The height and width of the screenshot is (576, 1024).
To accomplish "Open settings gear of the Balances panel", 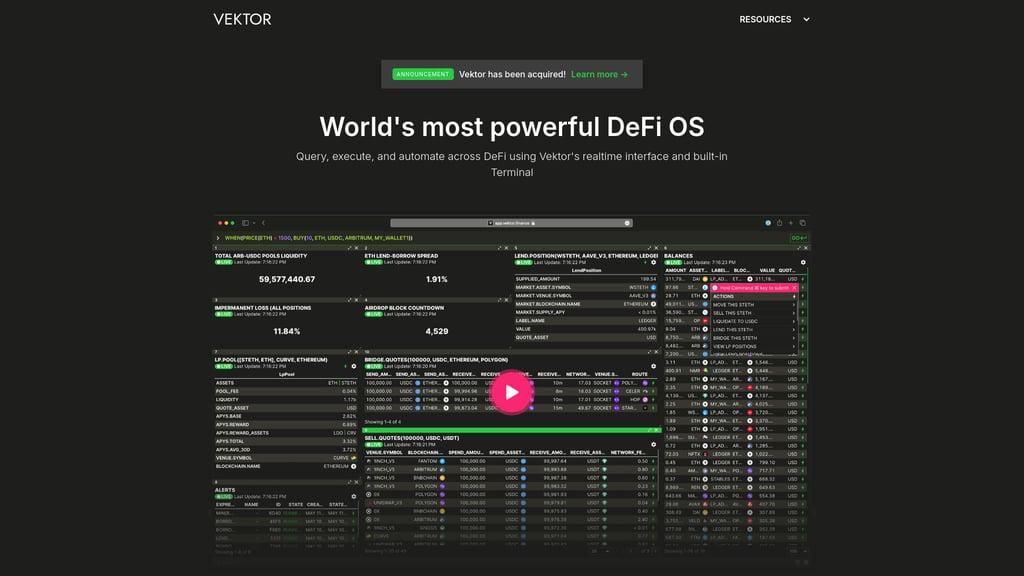I will (803, 263).
